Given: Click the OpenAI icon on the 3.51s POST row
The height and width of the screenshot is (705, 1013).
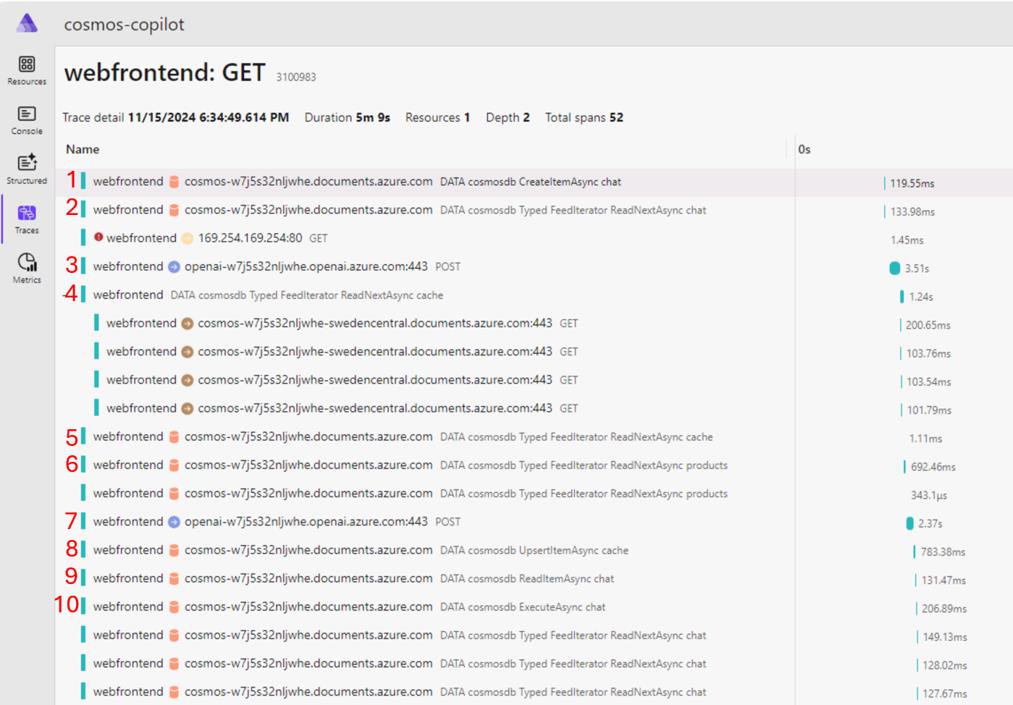Looking at the screenshot, I should (x=174, y=266).
